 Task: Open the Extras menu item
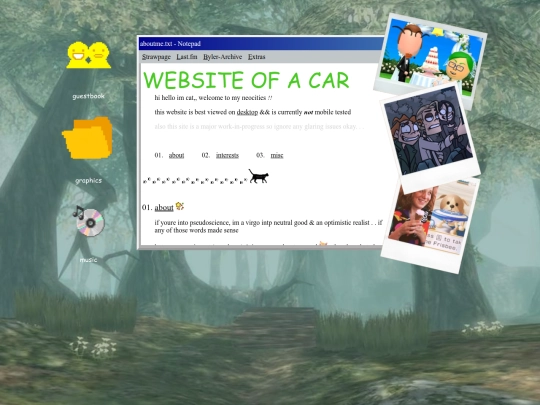[x=257, y=57]
